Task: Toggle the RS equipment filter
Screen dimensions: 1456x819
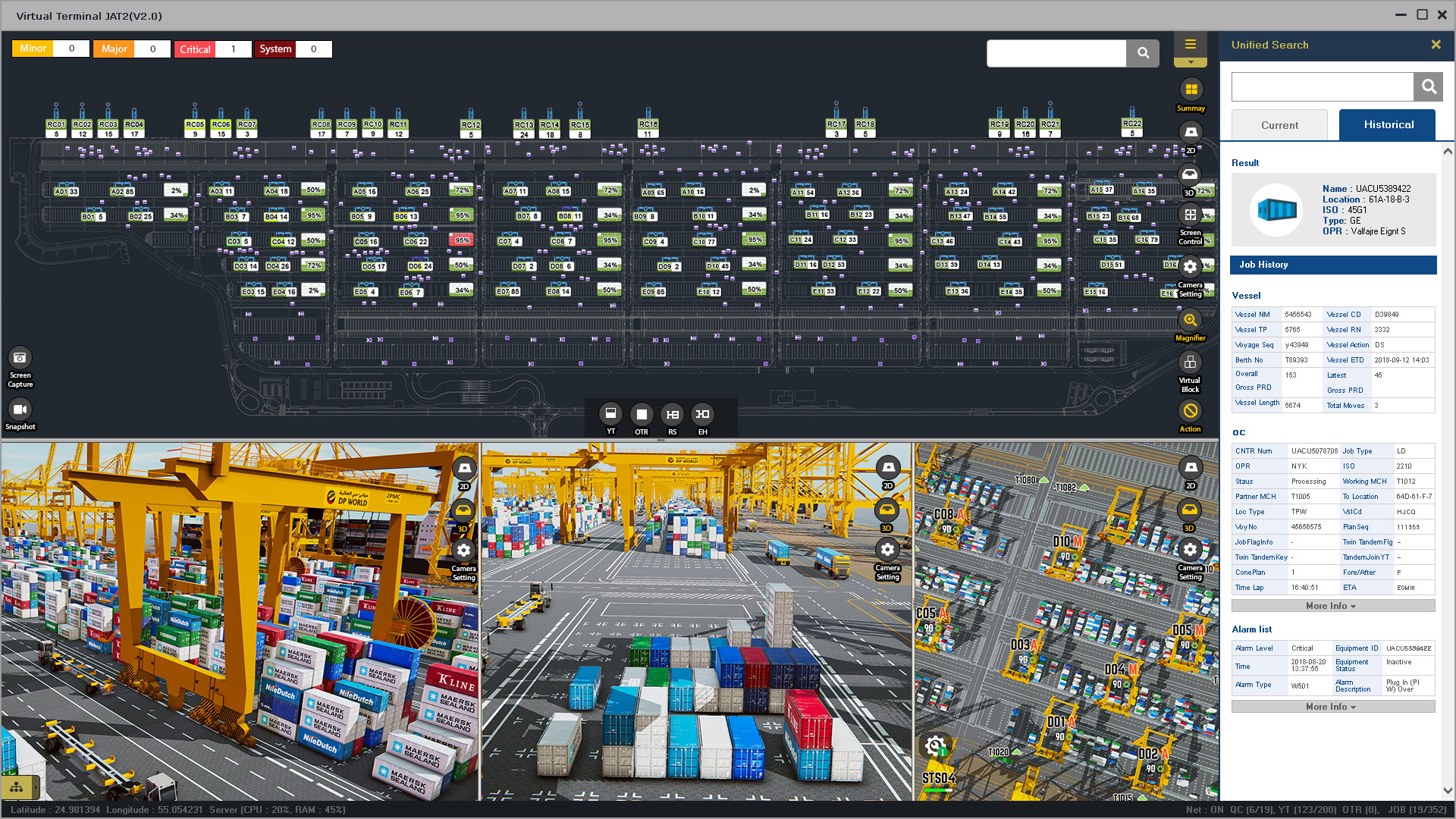Action: (672, 415)
